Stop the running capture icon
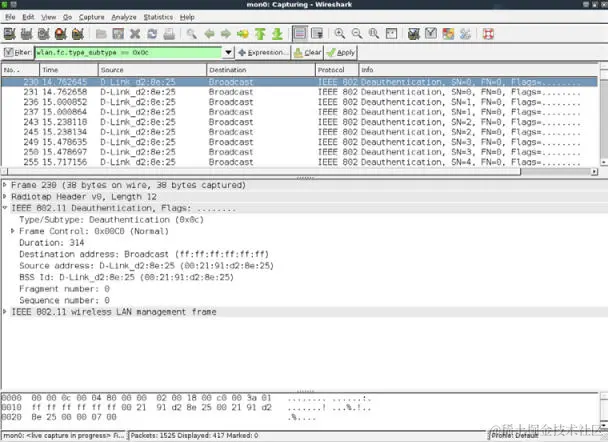 60,34
